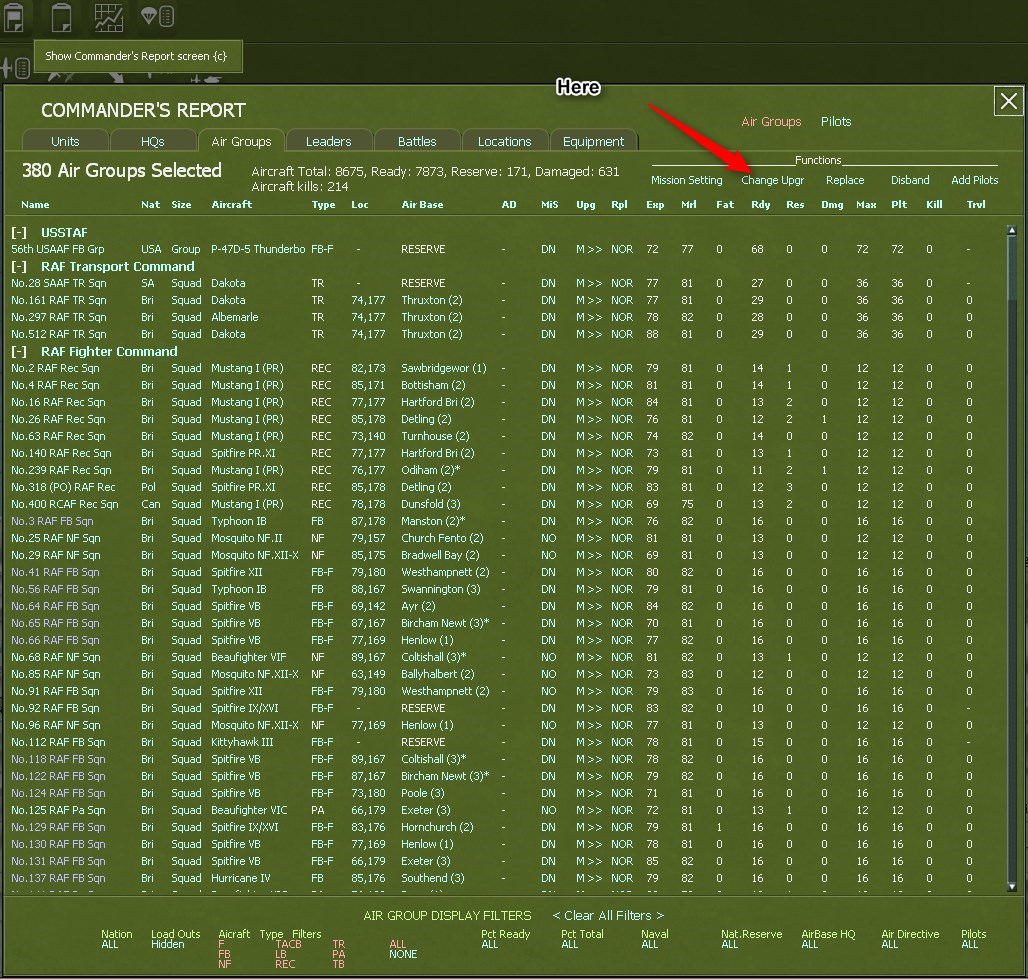Toggle the LB aircraft type filter

pos(281,954)
